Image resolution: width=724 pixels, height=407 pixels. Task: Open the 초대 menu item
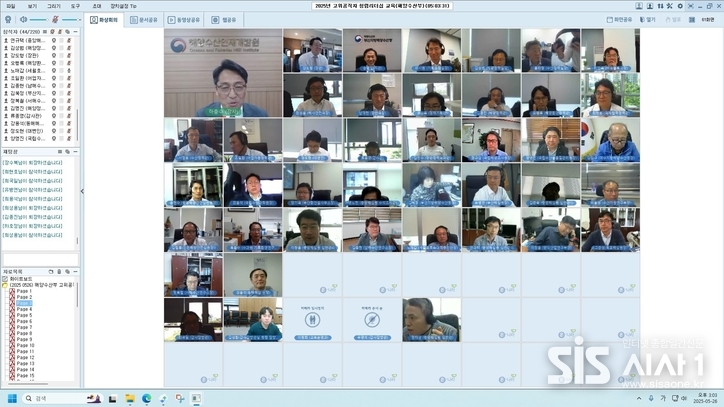coord(97,6)
